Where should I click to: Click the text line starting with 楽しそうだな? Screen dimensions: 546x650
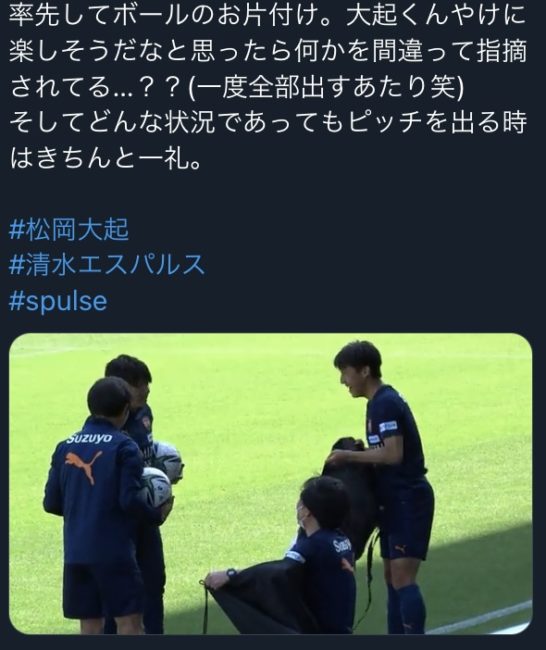[x=268, y=51]
